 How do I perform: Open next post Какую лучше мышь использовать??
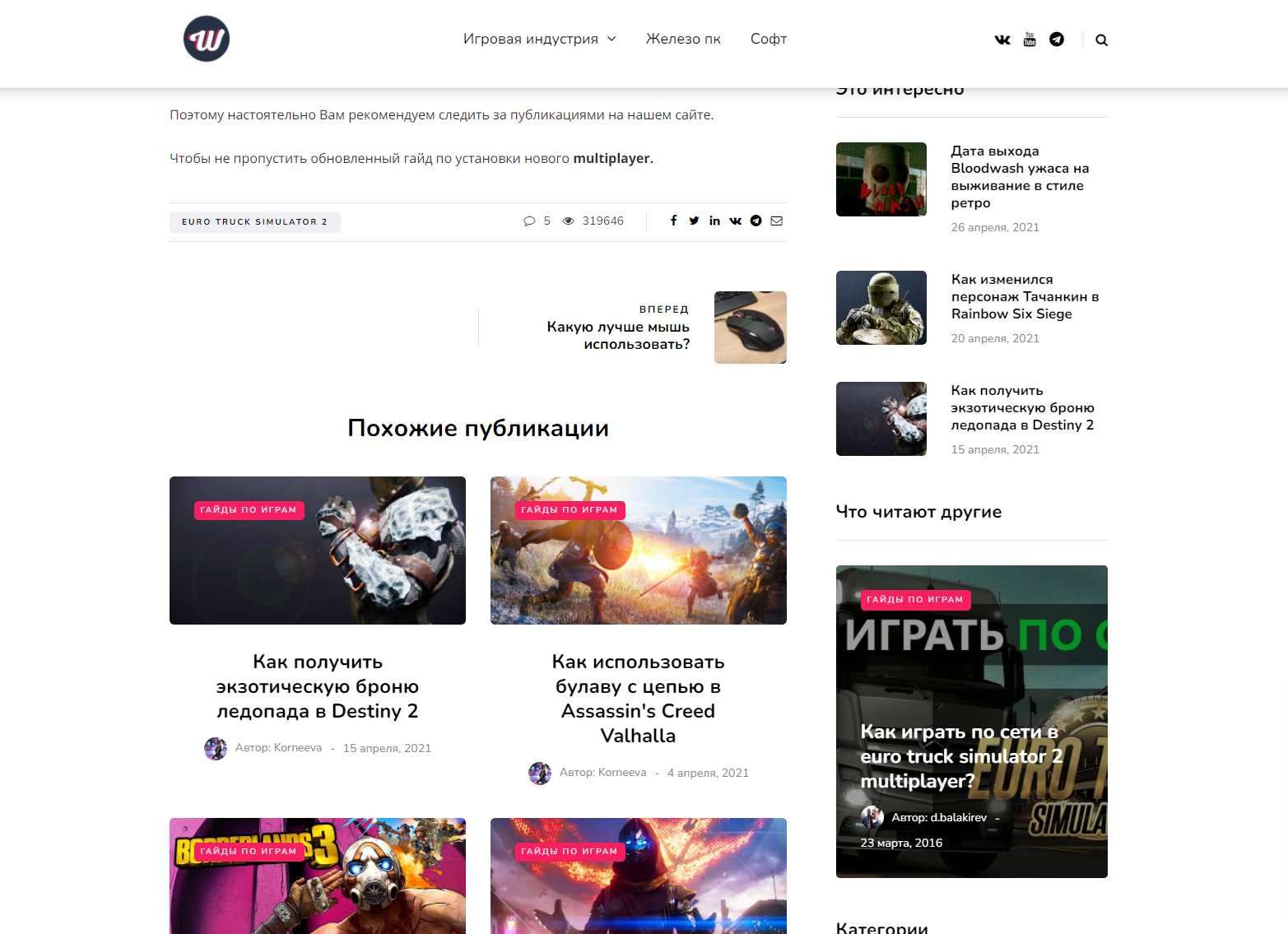coord(618,336)
